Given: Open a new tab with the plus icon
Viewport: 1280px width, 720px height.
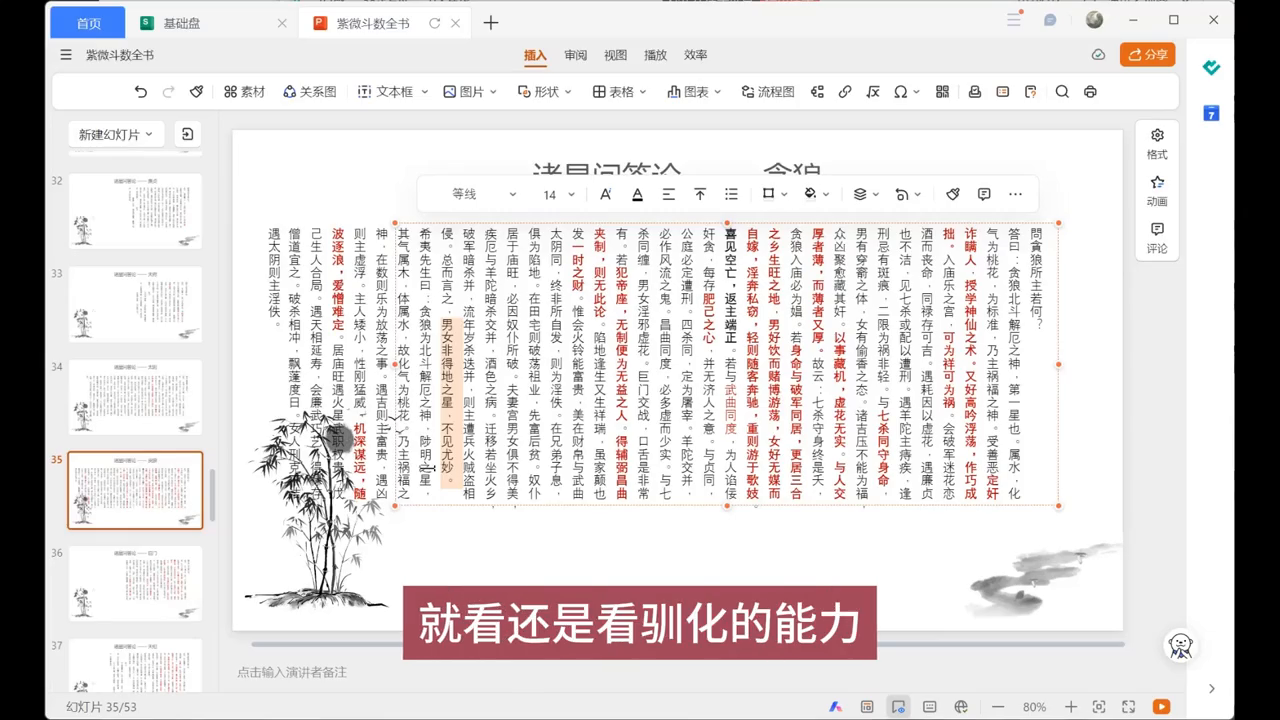Looking at the screenshot, I should 491,23.
